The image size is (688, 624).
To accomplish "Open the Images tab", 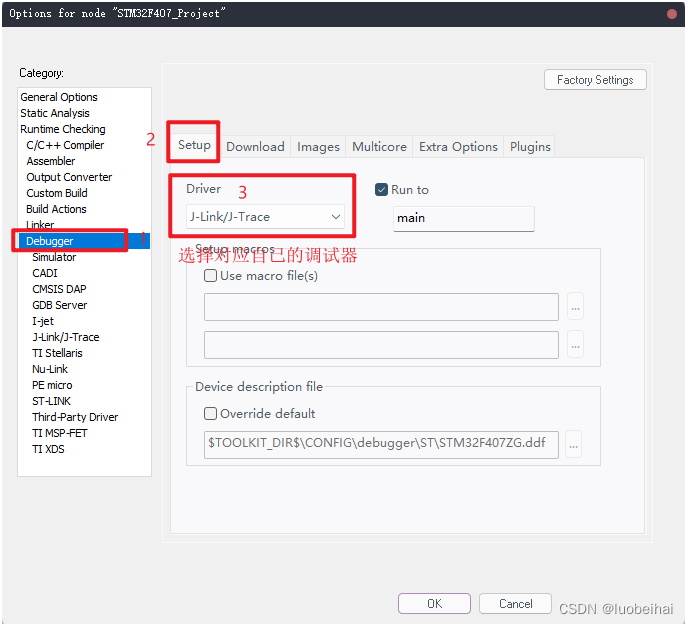I will (x=318, y=146).
